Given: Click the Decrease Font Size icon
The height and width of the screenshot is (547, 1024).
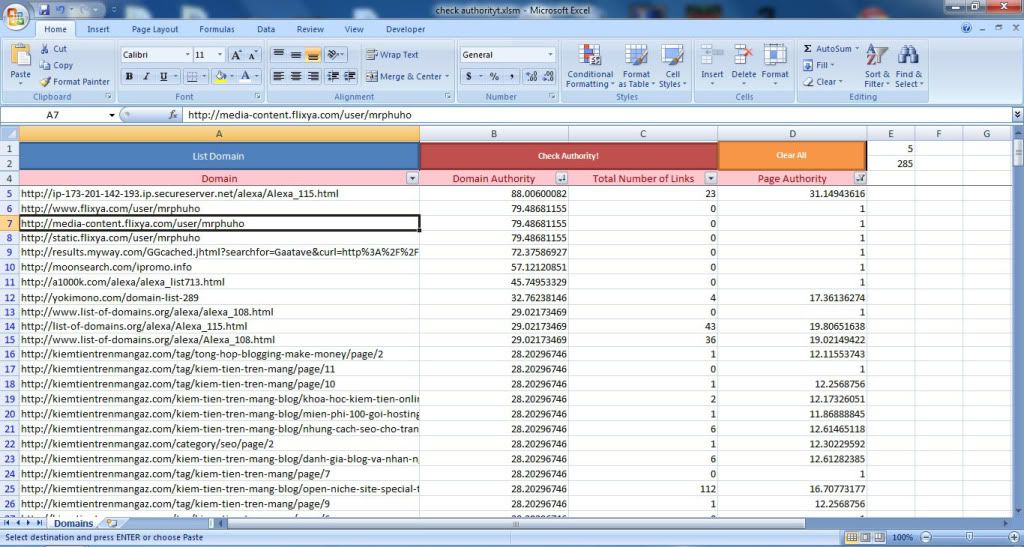Looking at the screenshot, I should (x=253, y=55).
